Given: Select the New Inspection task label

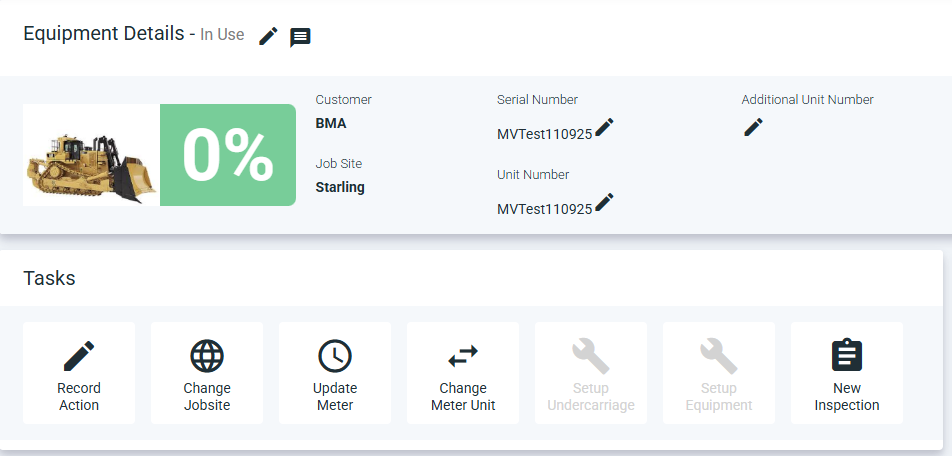Looking at the screenshot, I should (847, 396).
